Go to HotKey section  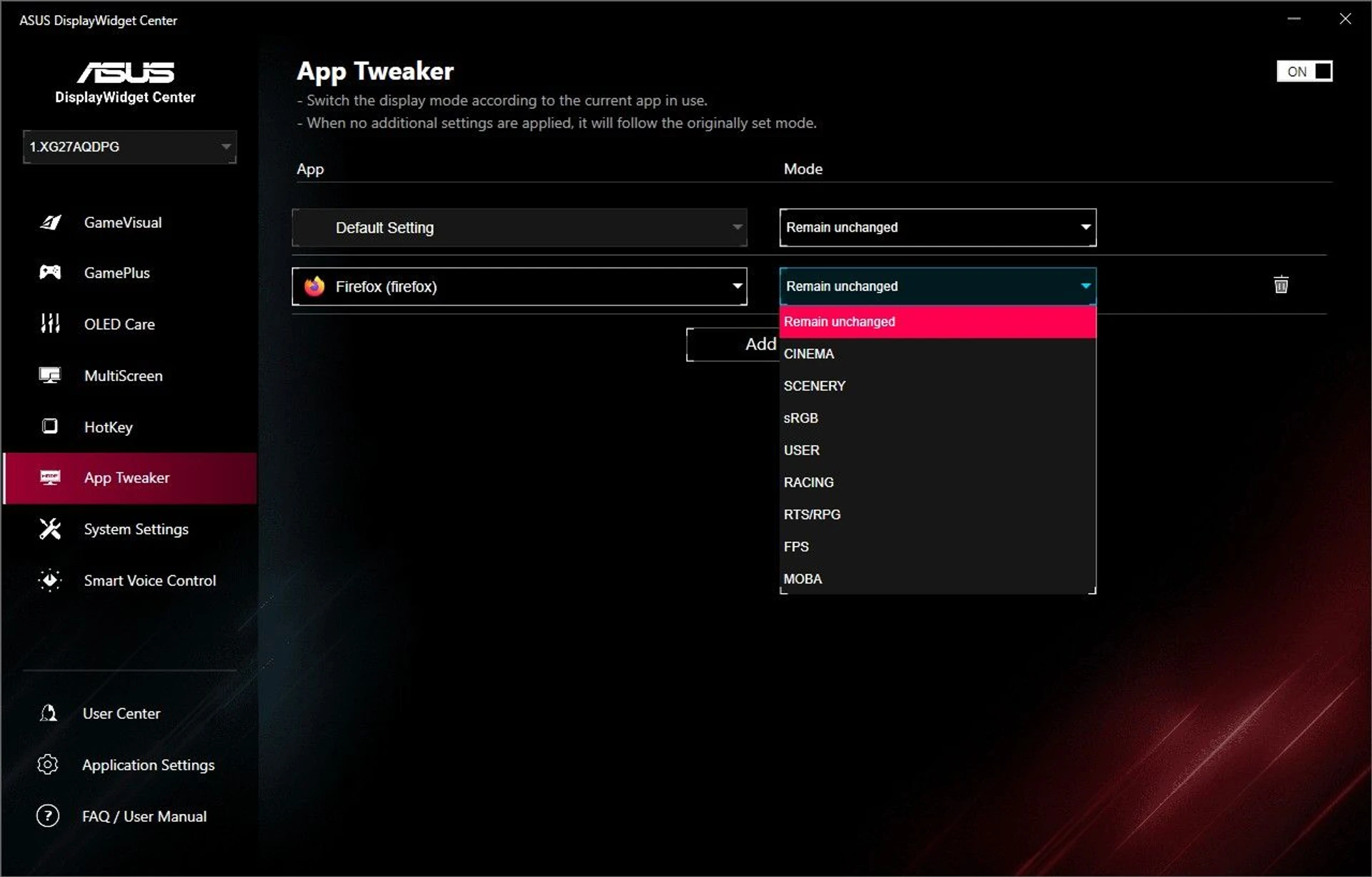coord(130,427)
